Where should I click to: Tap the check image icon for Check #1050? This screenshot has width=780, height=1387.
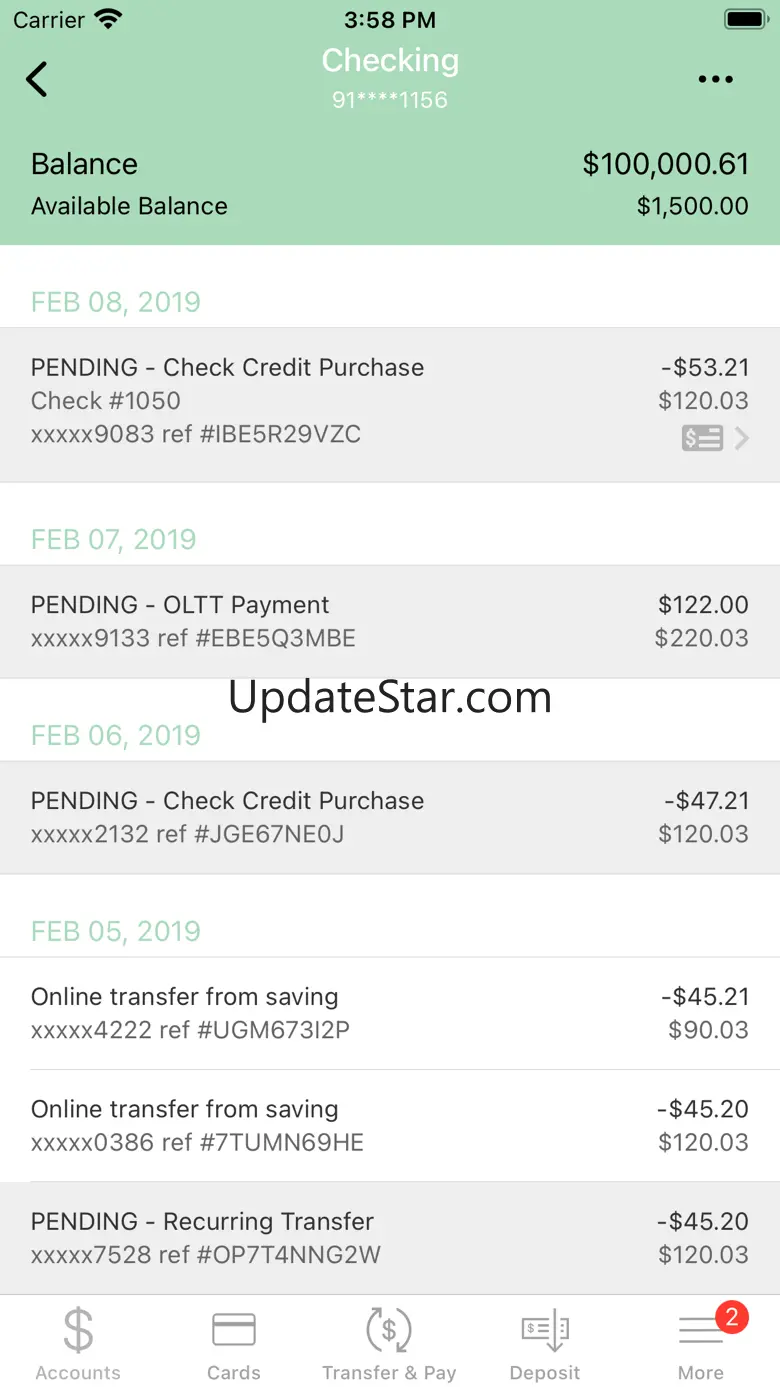[702, 438]
